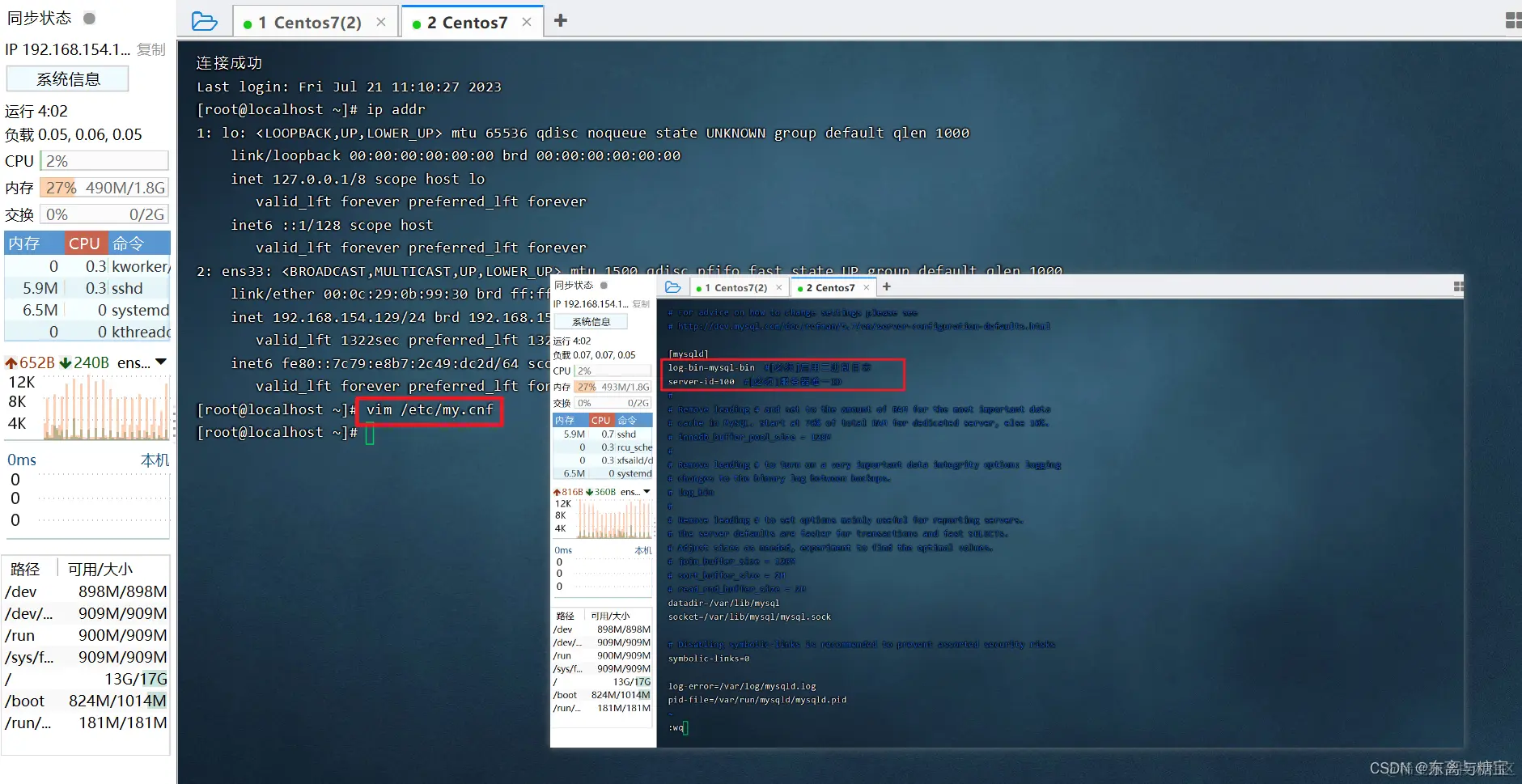Copy the IP using main sidebar 复制
1522x784 pixels.
[151, 49]
